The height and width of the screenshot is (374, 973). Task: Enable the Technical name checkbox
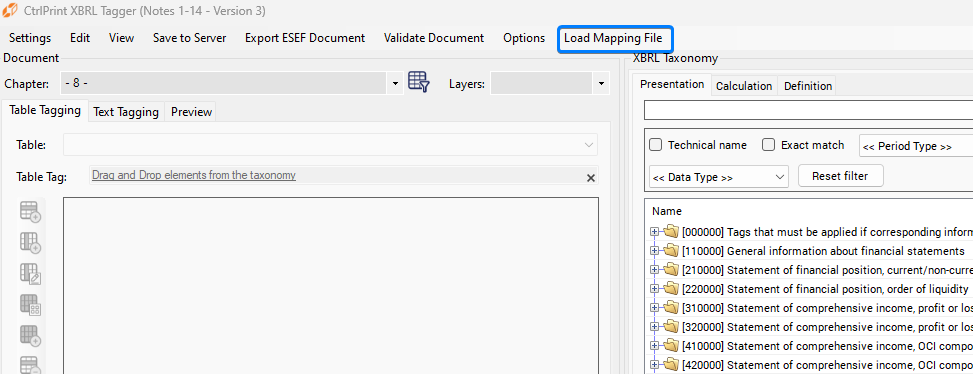[x=655, y=145]
